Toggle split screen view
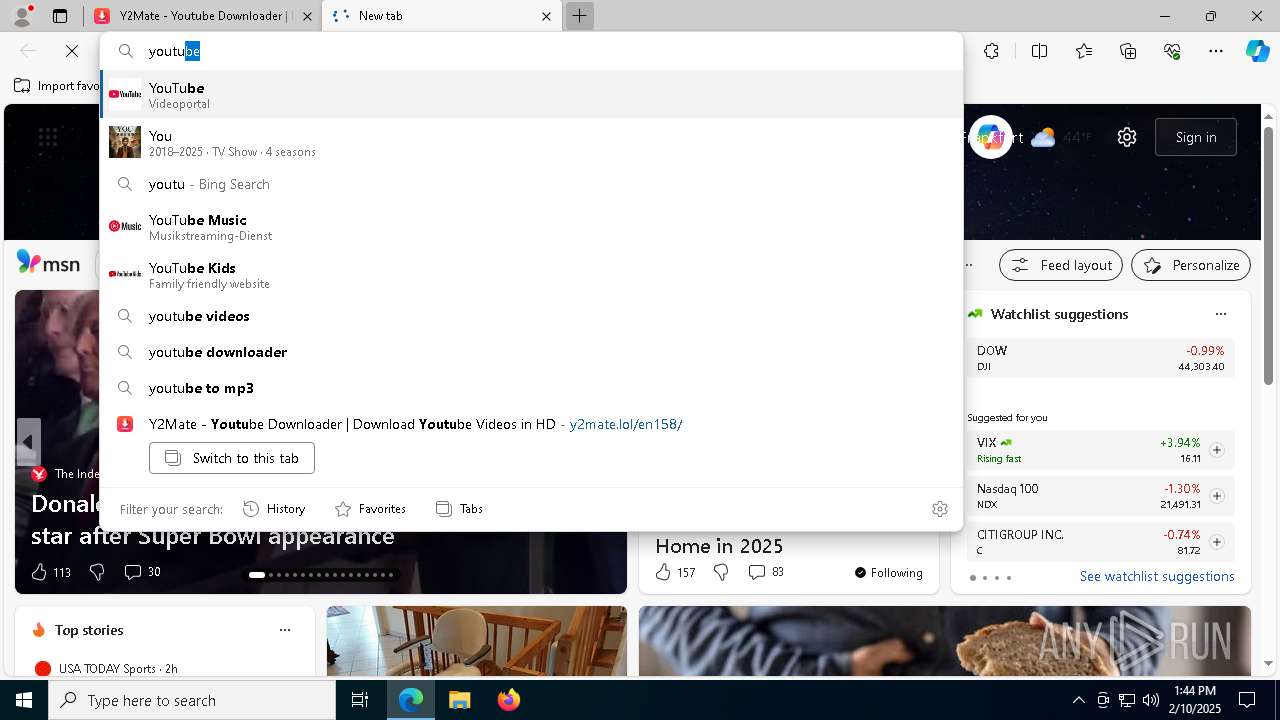Screen dimensions: 1280x720 1039,51
